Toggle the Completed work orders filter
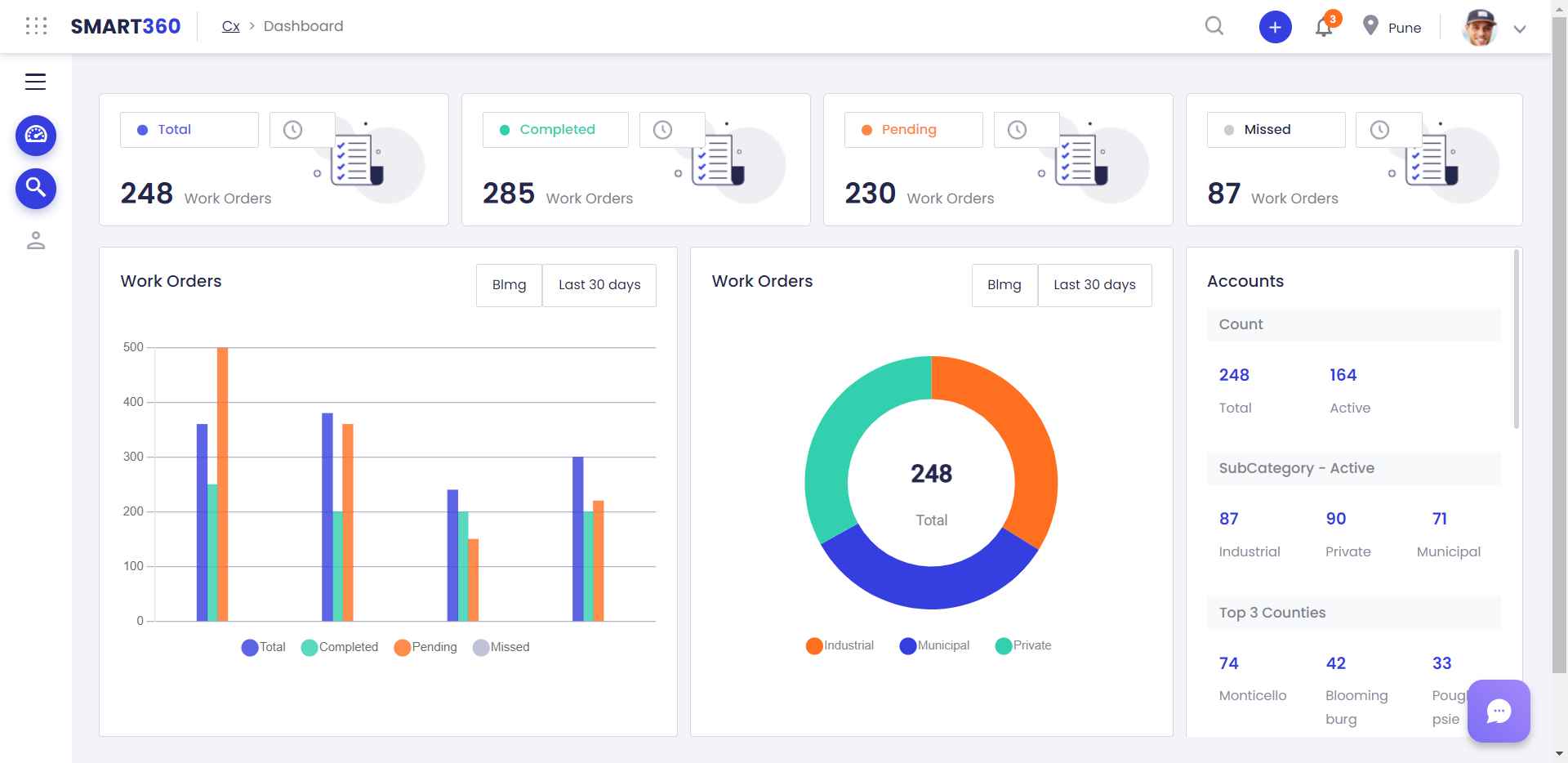1568x763 pixels. tap(555, 129)
